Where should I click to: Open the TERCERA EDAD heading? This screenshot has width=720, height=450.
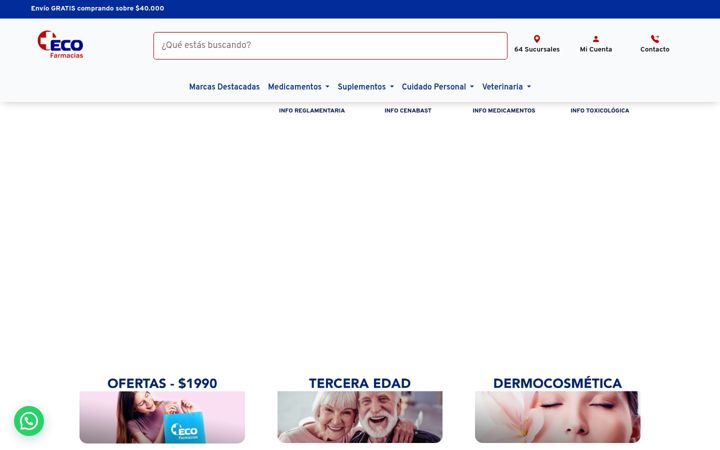[x=360, y=383]
